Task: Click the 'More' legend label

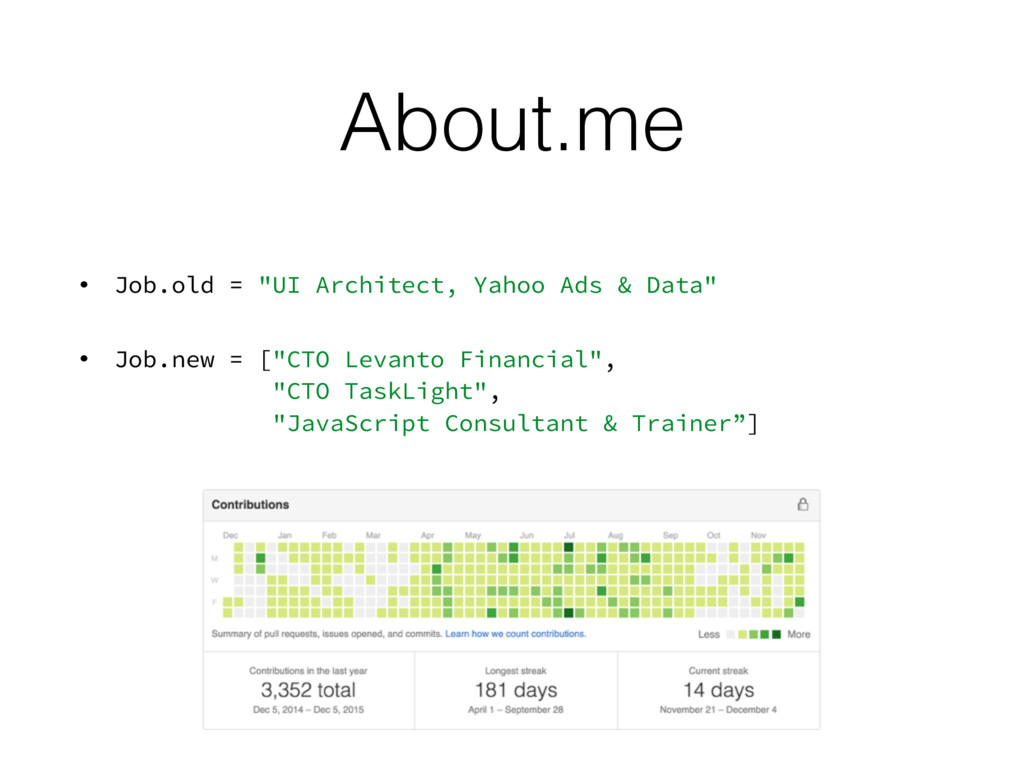Action: (799, 634)
